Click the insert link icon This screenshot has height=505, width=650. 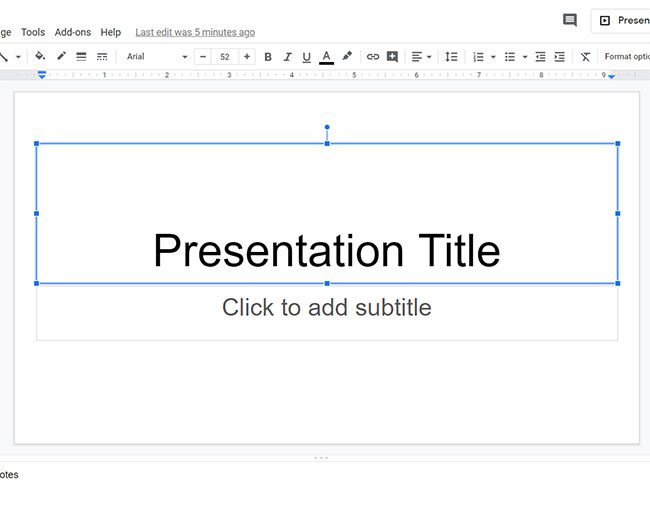pos(373,57)
